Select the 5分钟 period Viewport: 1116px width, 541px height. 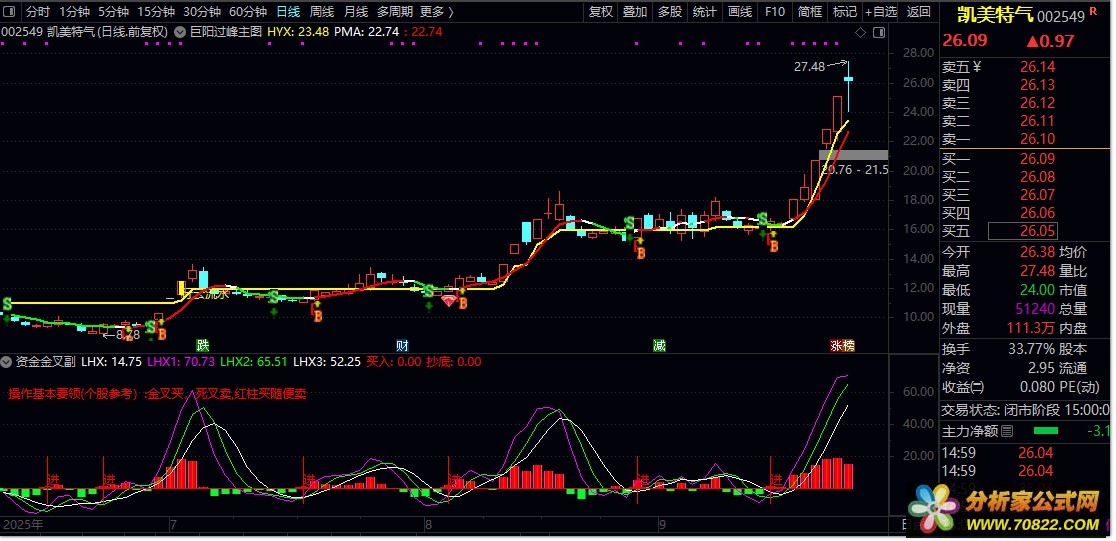(x=113, y=11)
